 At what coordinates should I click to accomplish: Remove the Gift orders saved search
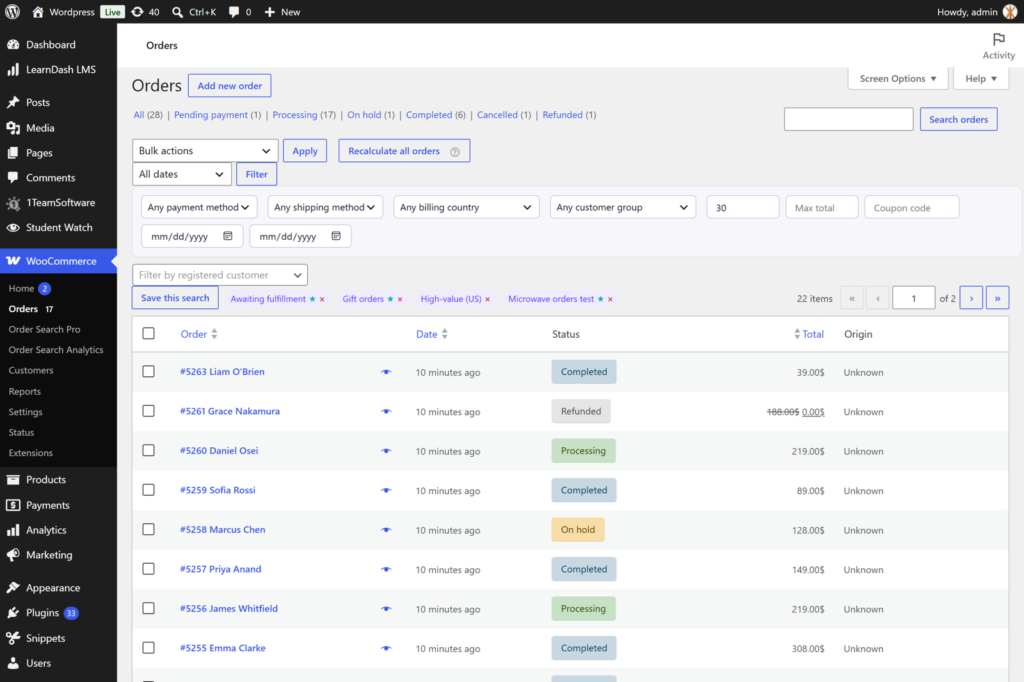[x=400, y=299]
